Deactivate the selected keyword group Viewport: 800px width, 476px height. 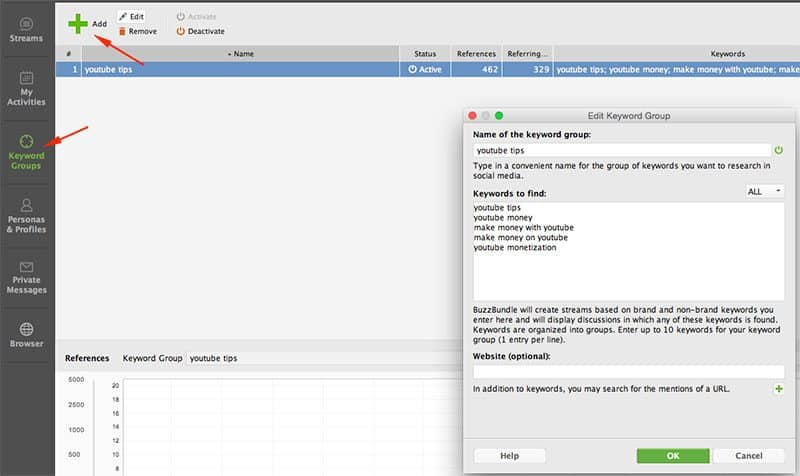[x=201, y=31]
